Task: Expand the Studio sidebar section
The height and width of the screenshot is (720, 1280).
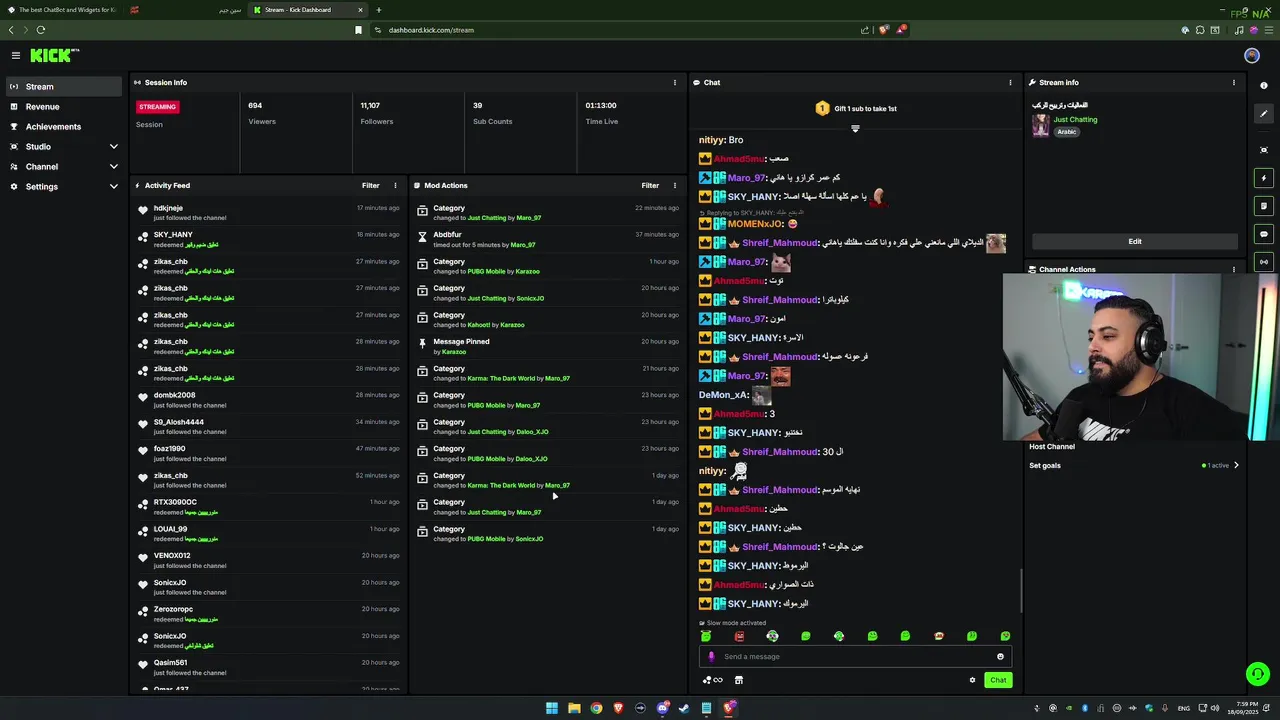Action: point(114,147)
